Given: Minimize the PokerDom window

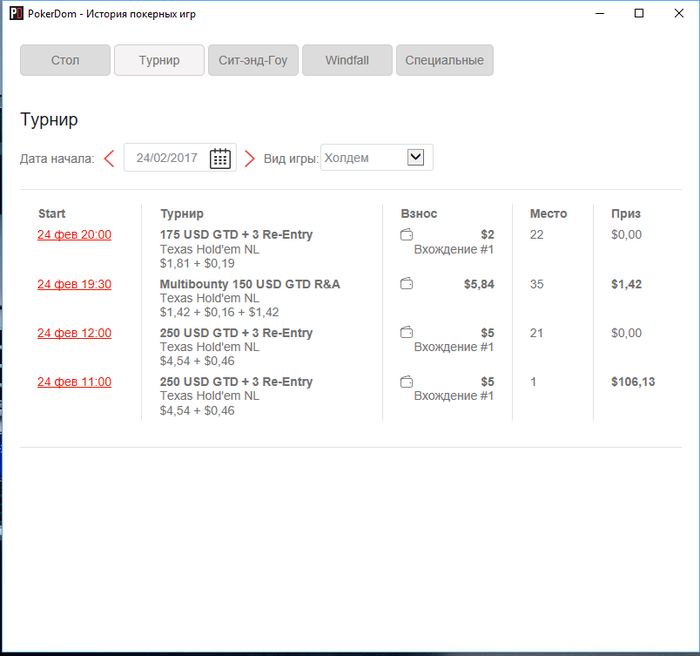Looking at the screenshot, I should tap(600, 13).
